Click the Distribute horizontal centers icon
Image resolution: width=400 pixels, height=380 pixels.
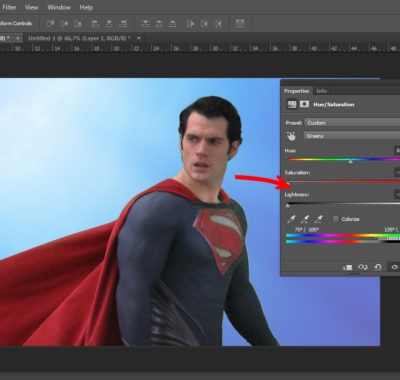click(x=204, y=24)
